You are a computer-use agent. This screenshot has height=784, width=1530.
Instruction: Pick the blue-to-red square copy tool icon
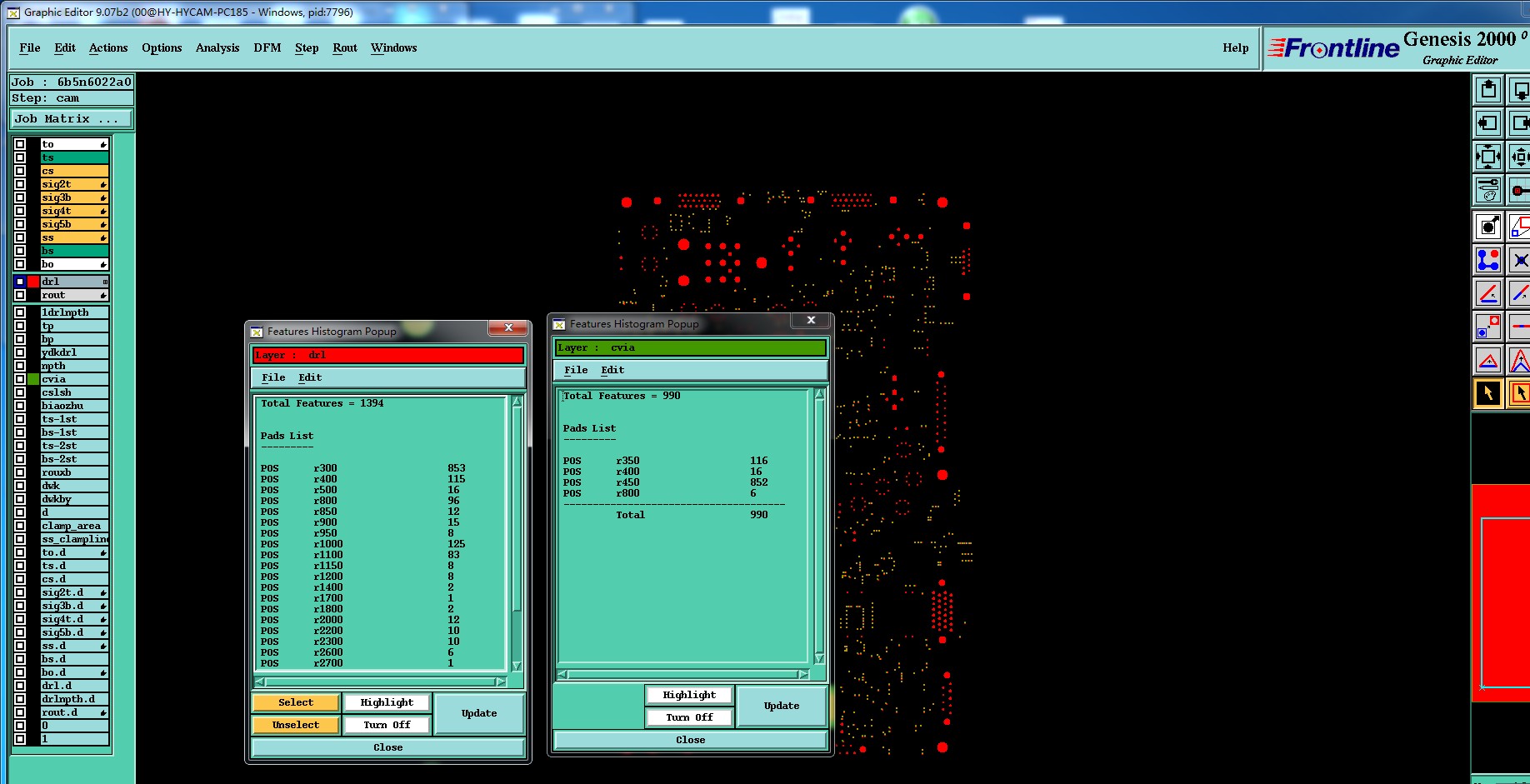(1488, 327)
